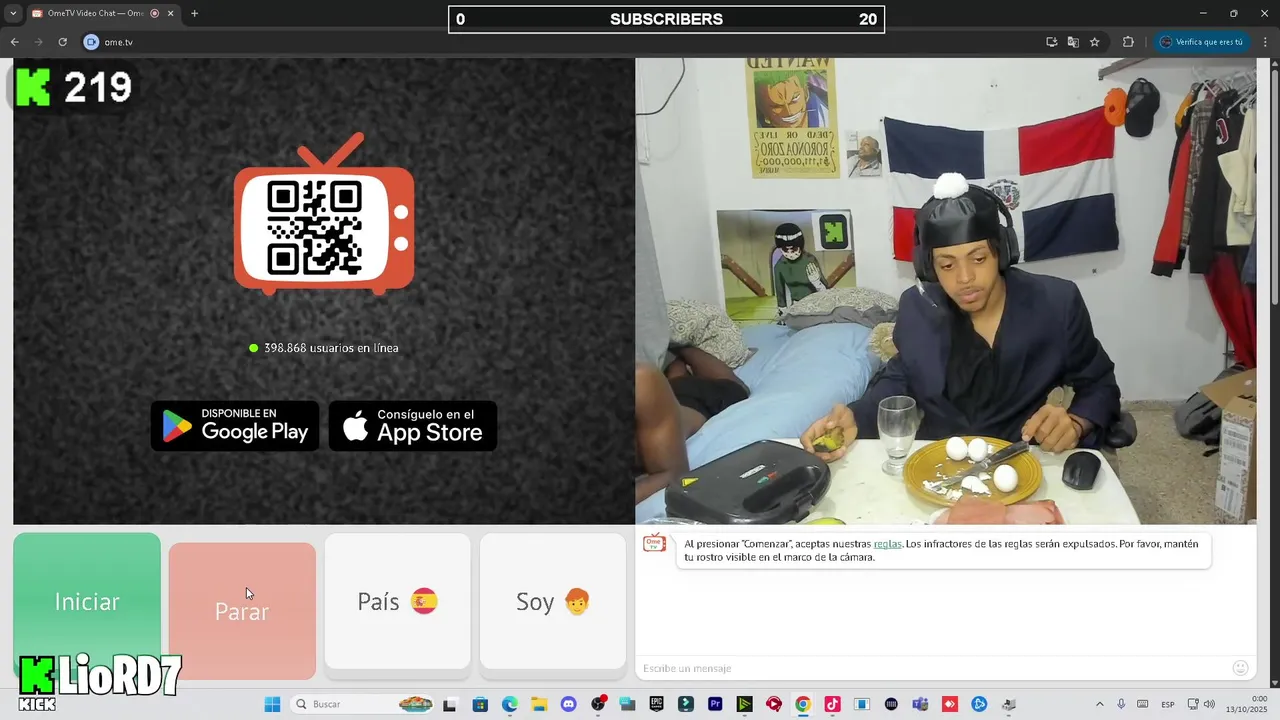Open the browser extensions puzzle icon
The image size is (1280, 720).
pyautogui.click(x=1128, y=42)
